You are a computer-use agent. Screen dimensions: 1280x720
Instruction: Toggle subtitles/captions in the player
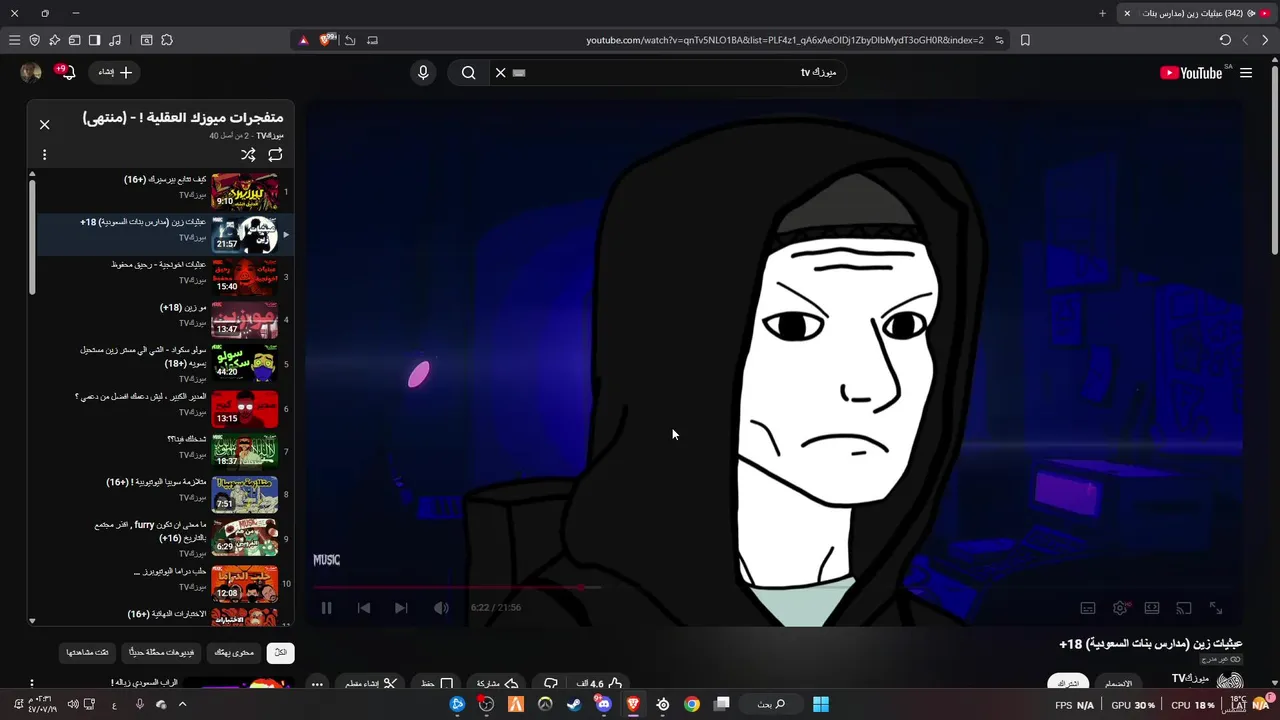(1088, 607)
